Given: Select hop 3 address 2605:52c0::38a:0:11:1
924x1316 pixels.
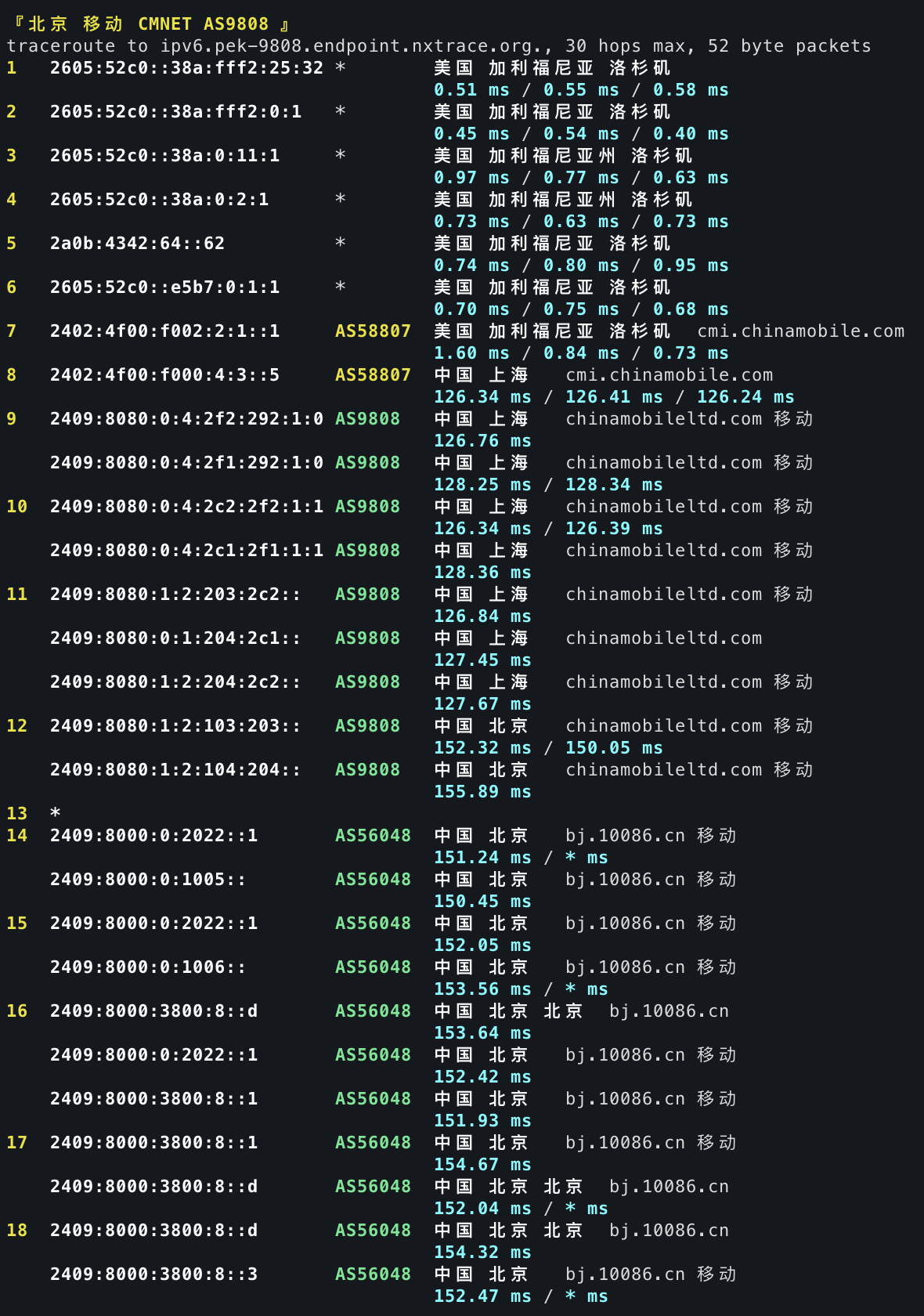Looking at the screenshot, I should pyautogui.click(x=164, y=156).
